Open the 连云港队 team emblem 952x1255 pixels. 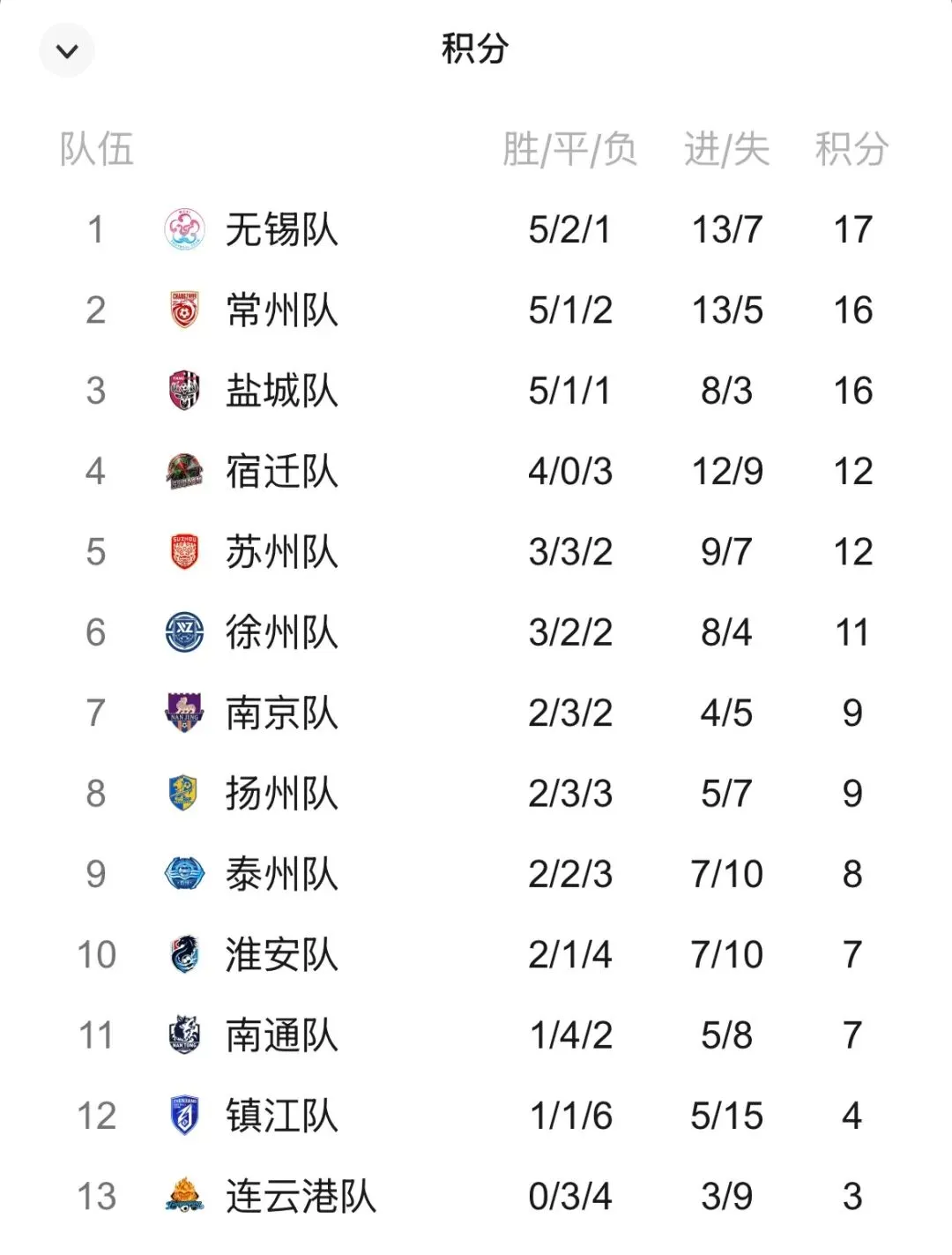pyautogui.click(x=184, y=1196)
